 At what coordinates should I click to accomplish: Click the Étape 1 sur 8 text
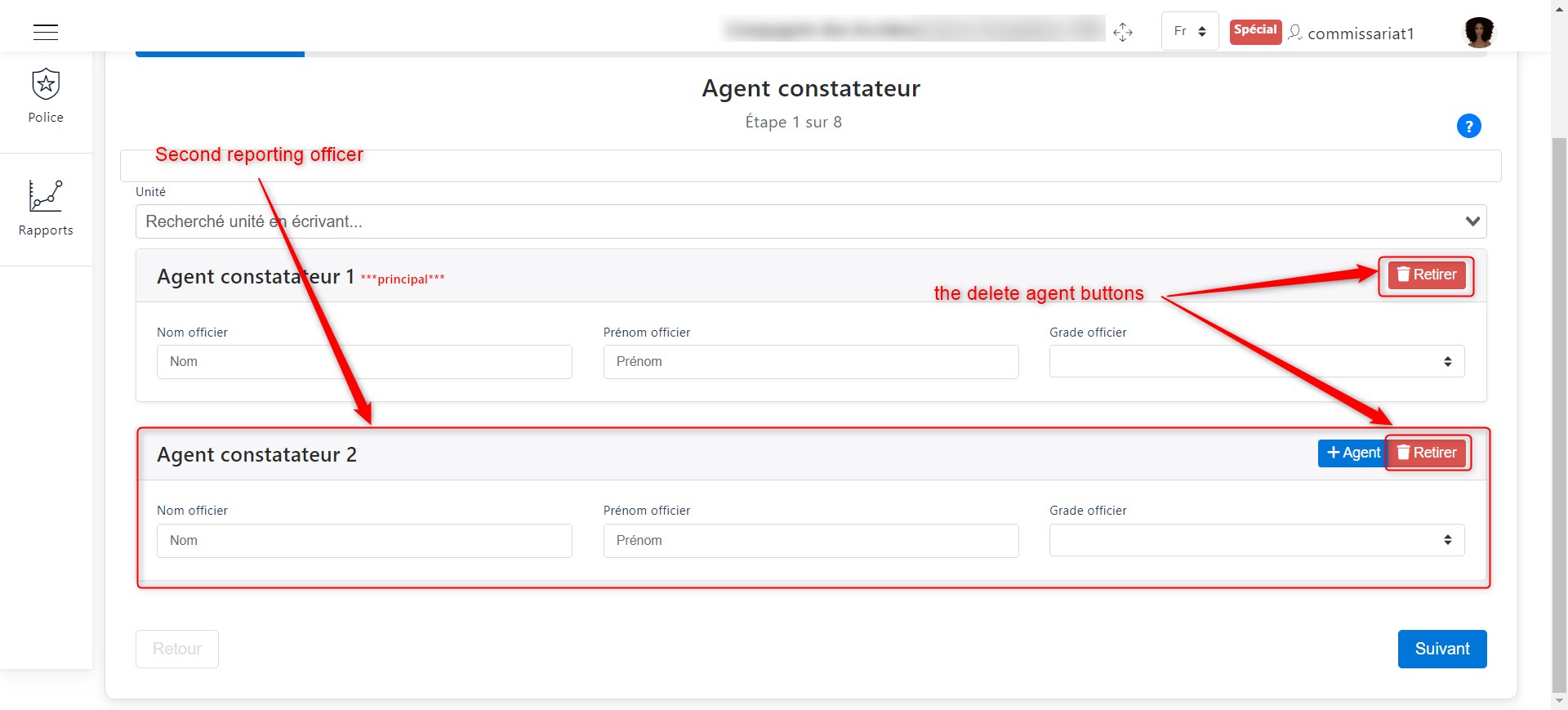pyautogui.click(x=793, y=122)
